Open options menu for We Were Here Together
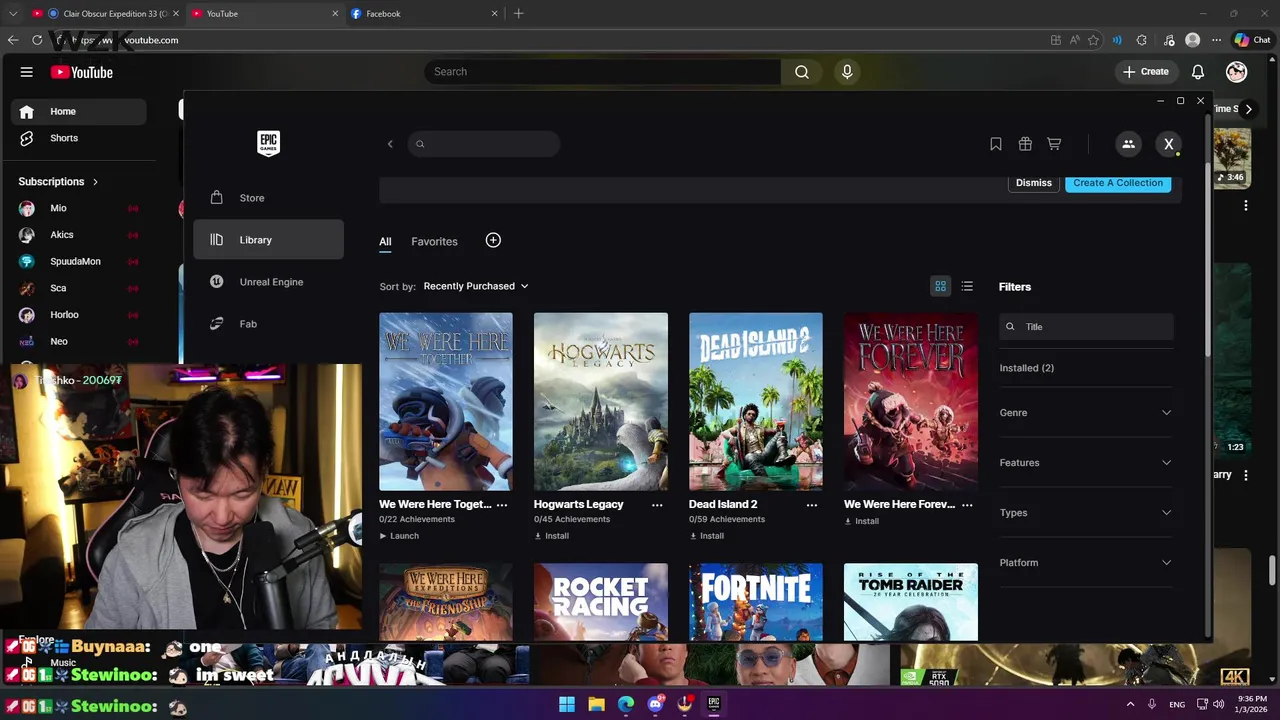Image resolution: width=1280 pixels, height=720 pixels. (502, 505)
